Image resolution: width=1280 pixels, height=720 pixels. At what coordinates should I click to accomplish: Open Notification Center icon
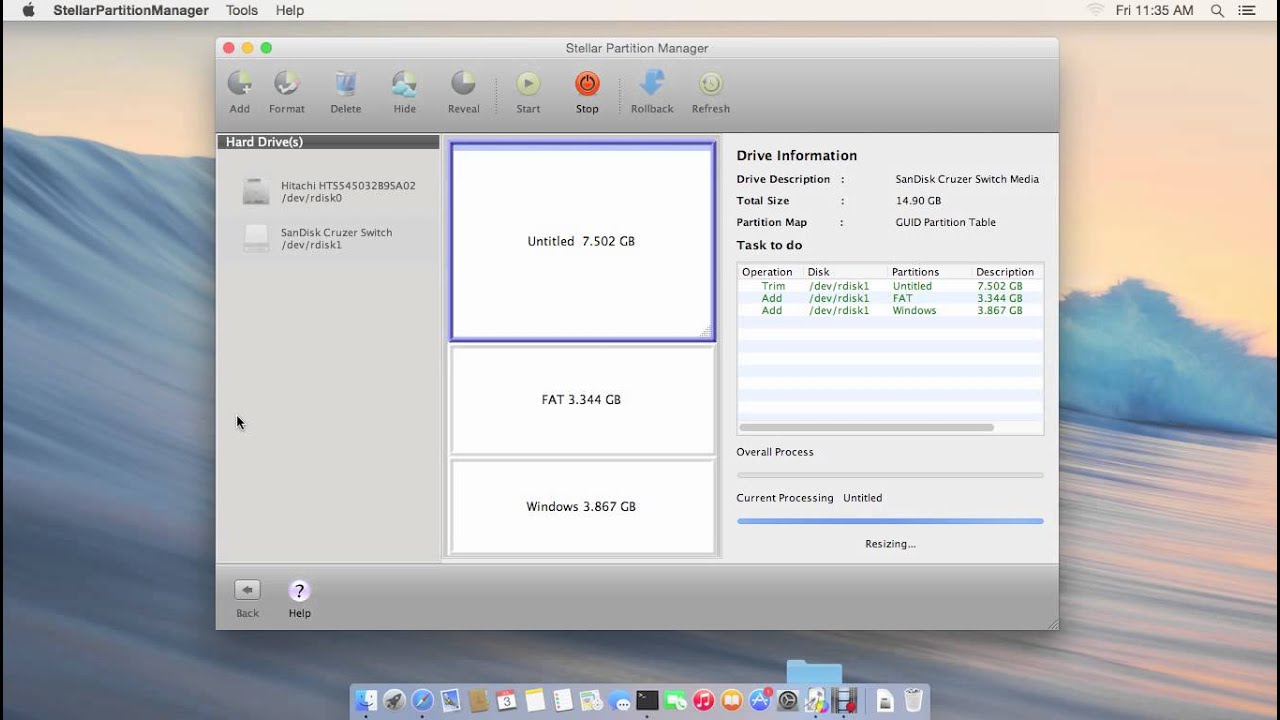[x=1246, y=10]
